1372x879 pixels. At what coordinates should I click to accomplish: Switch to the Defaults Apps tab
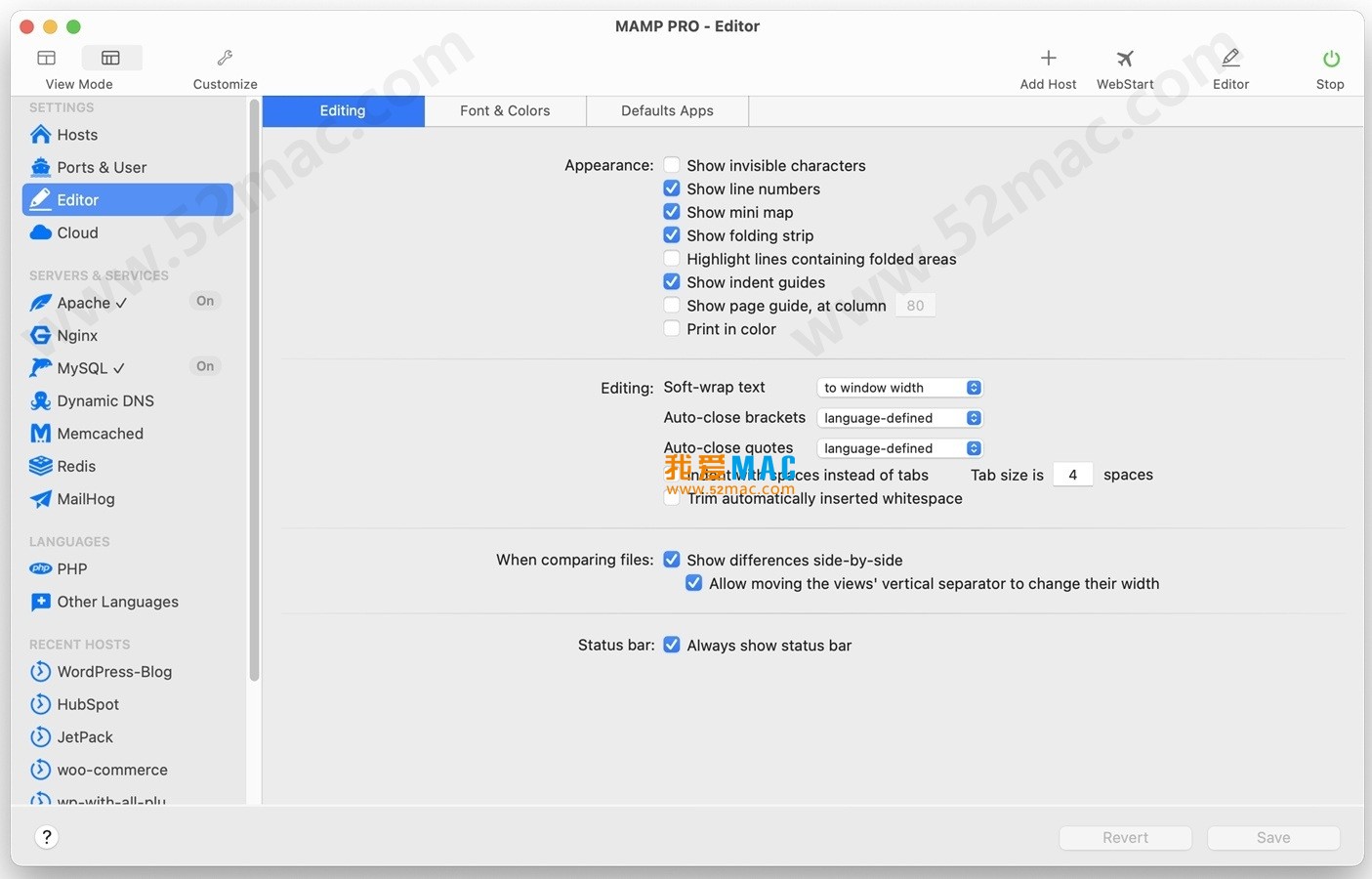point(668,111)
